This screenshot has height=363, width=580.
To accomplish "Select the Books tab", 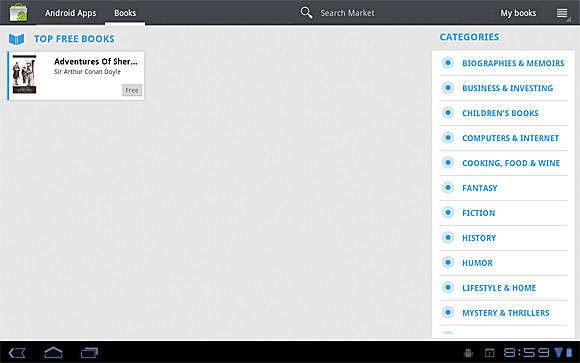I will [125, 13].
